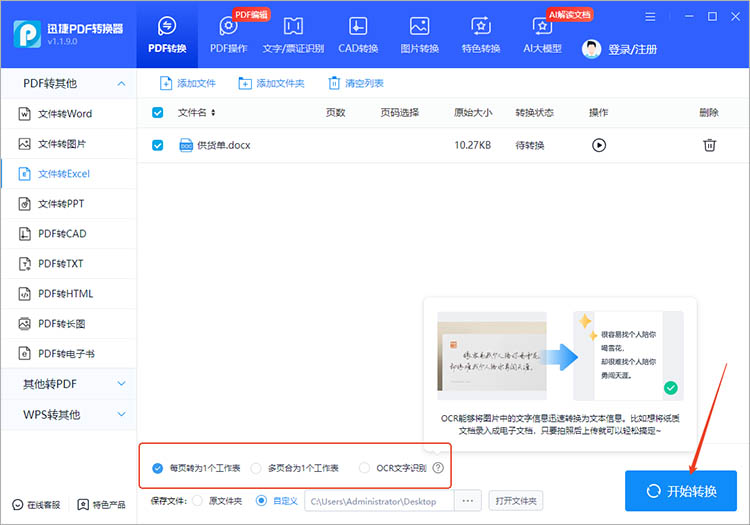This screenshot has width=750, height=525.
Task: Click the 迅捷PDF转换器 logo
Action: click(27, 34)
